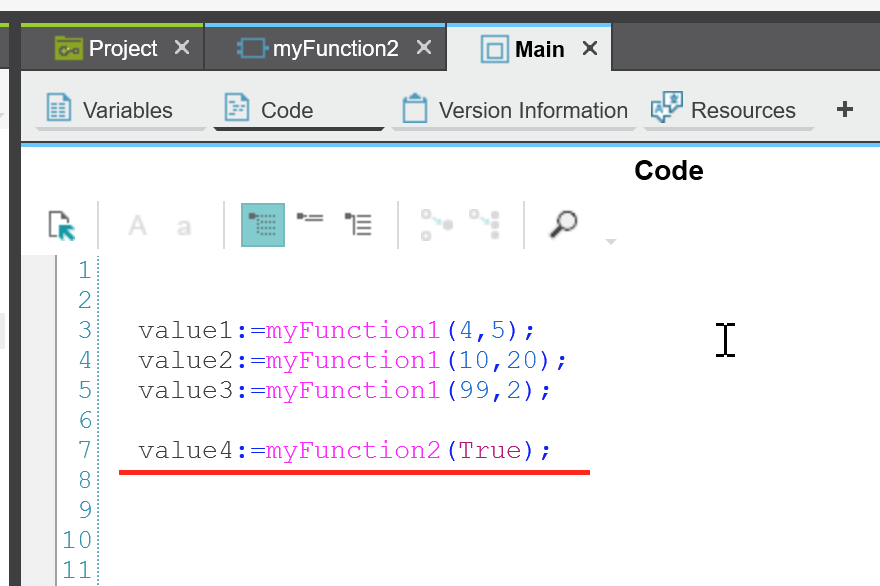
Task: Open the search magnifier tool
Action: click(563, 224)
